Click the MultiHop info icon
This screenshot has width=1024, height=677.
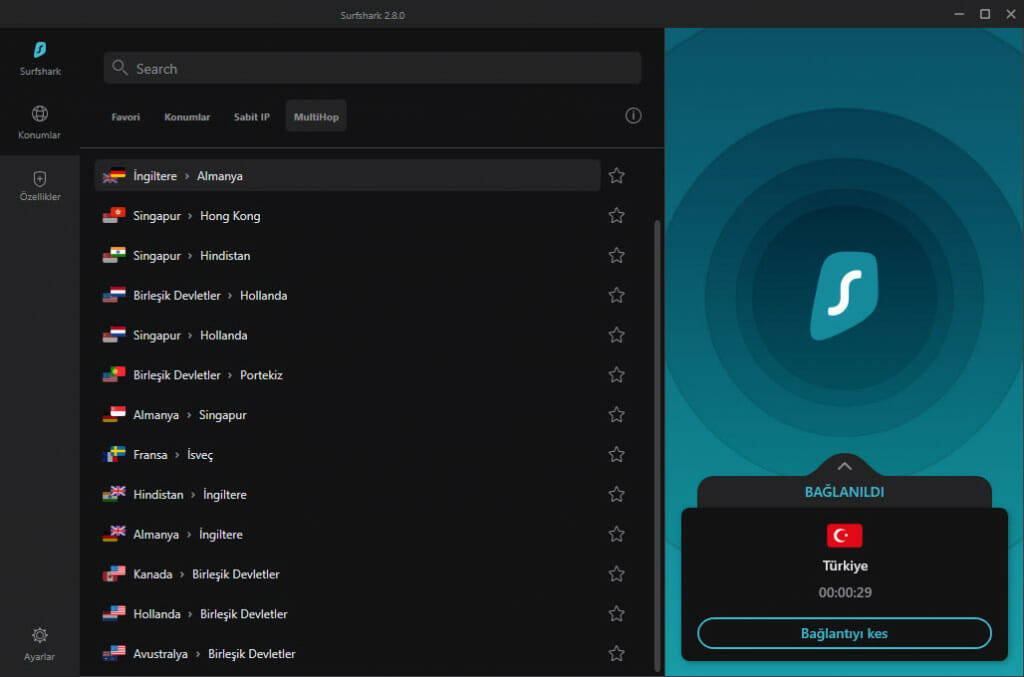(633, 116)
